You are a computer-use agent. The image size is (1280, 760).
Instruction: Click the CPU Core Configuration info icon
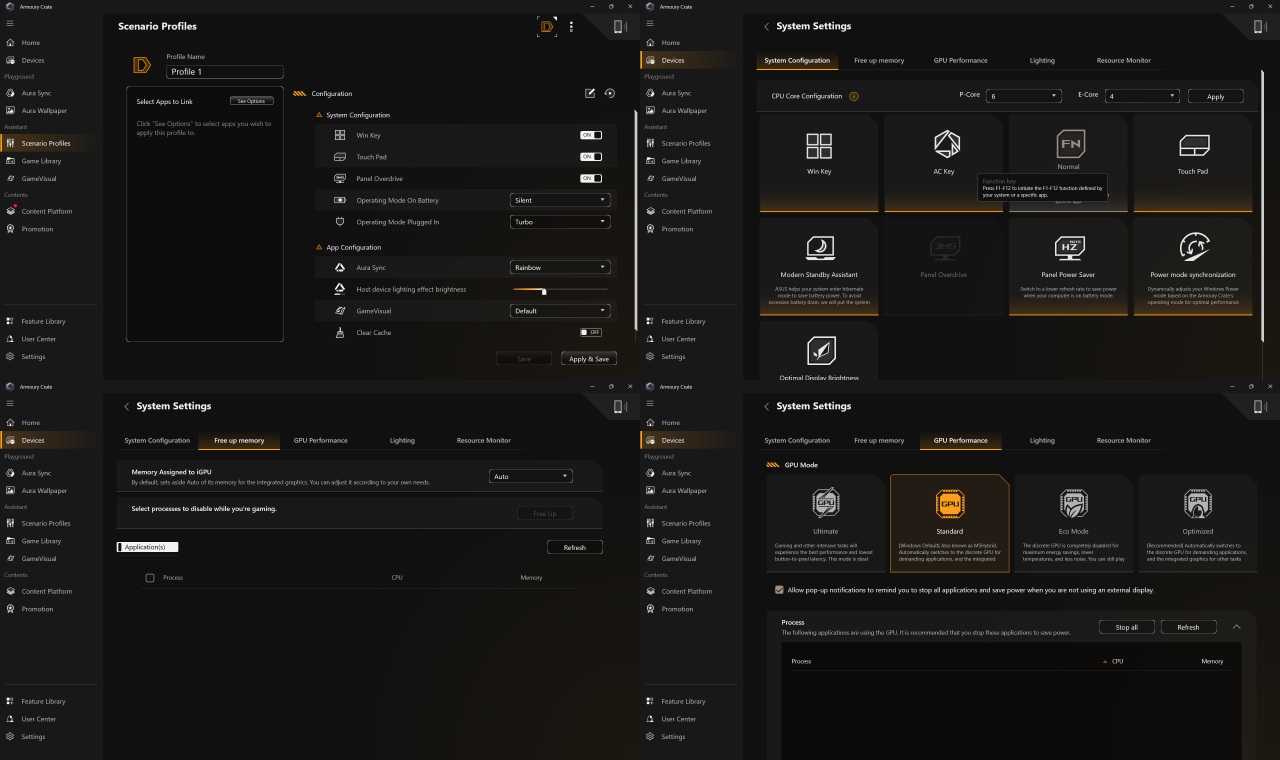tap(854, 96)
